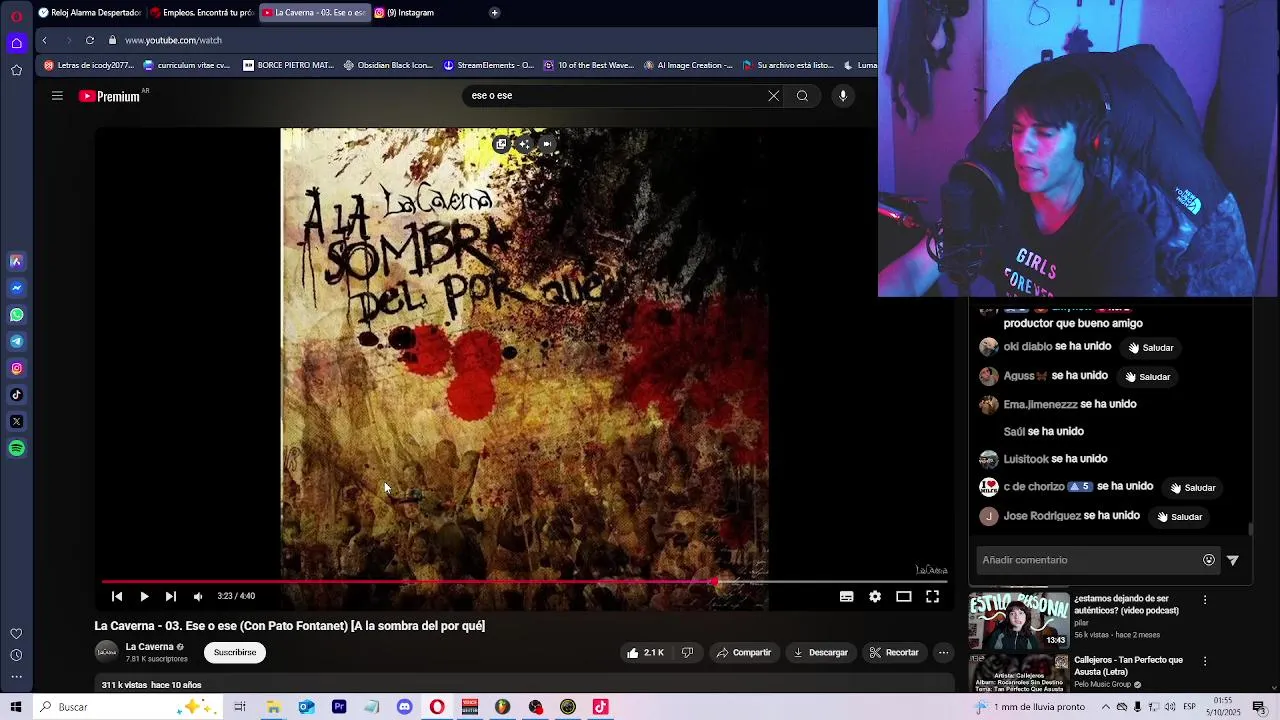Download the video with Descargar

tap(821, 652)
